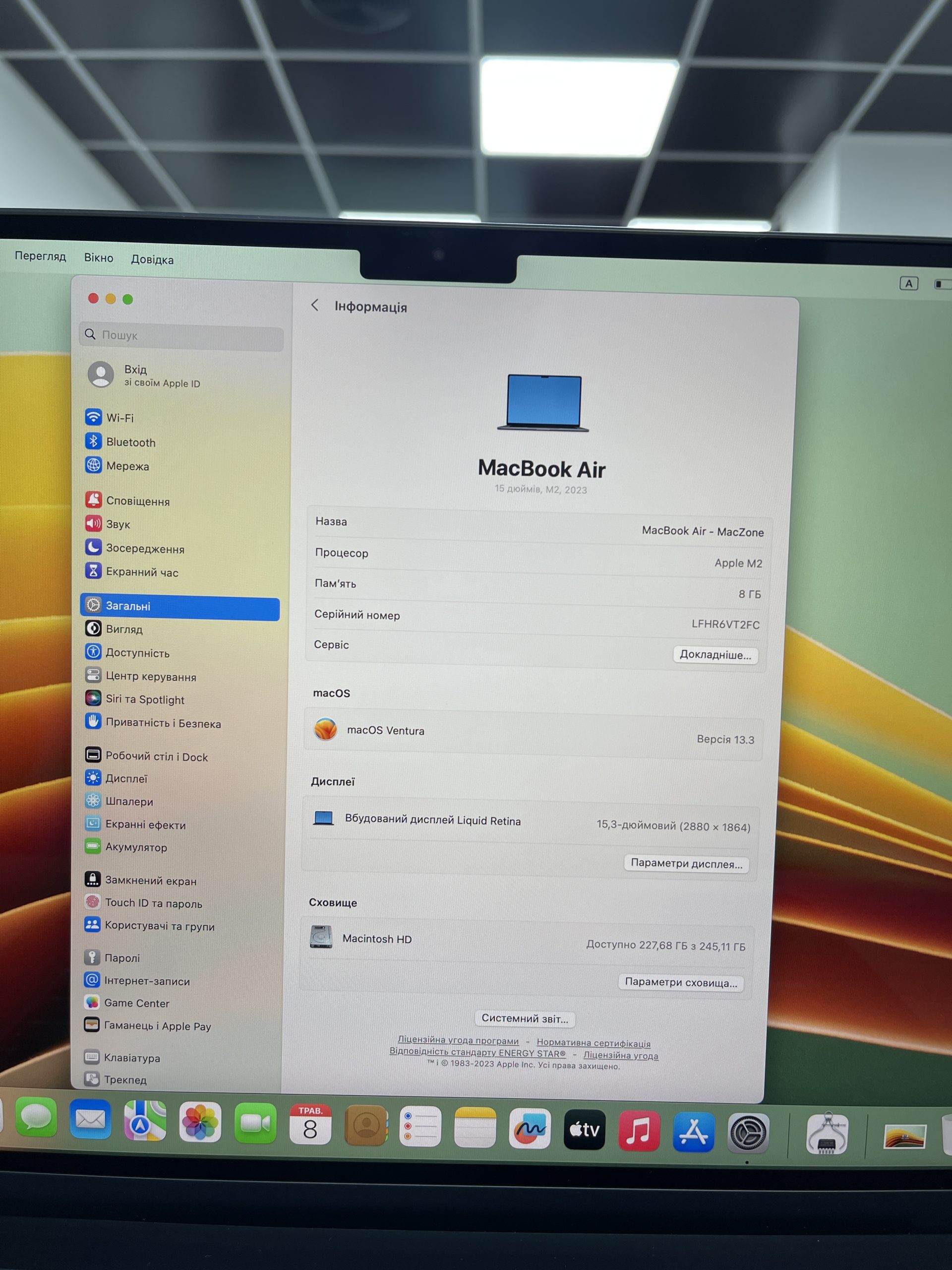The height and width of the screenshot is (1270, 952).
Task: Open Calendar from the Dock
Action: (310, 1125)
